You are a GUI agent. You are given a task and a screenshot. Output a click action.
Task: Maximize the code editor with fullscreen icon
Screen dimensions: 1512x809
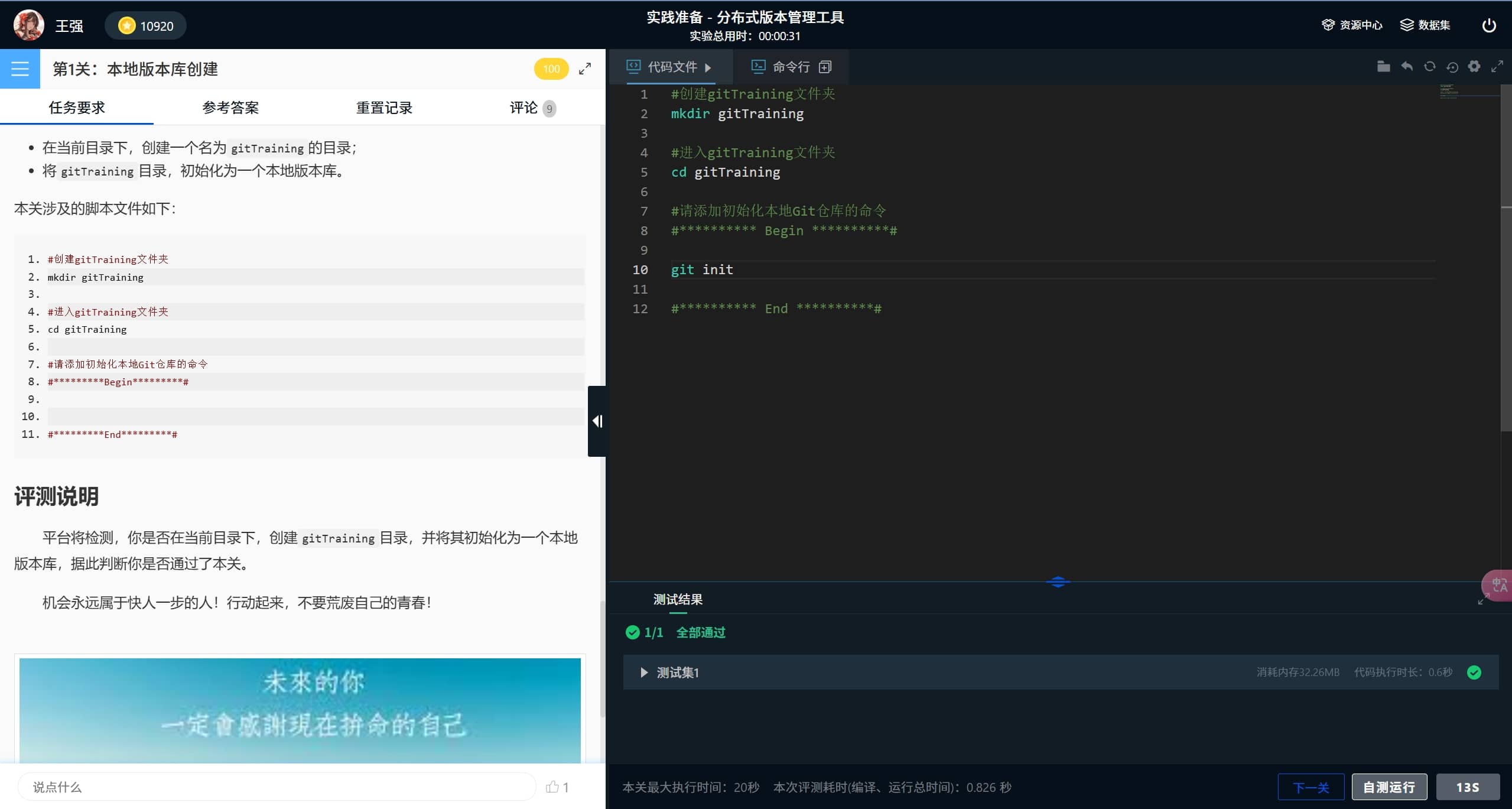1497,67
